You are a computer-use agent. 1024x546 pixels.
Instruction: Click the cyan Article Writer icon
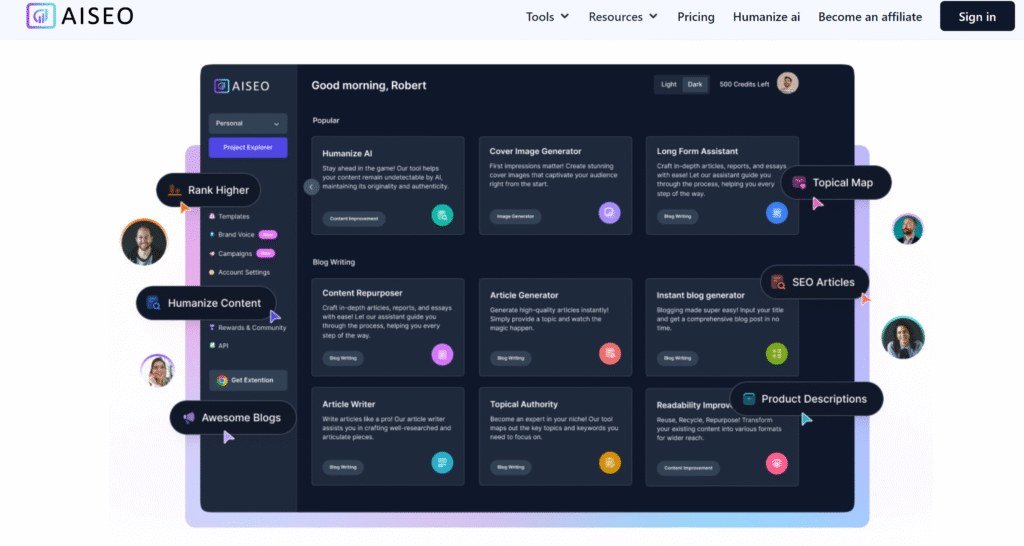pyautogui.click(x=442, y=462)
